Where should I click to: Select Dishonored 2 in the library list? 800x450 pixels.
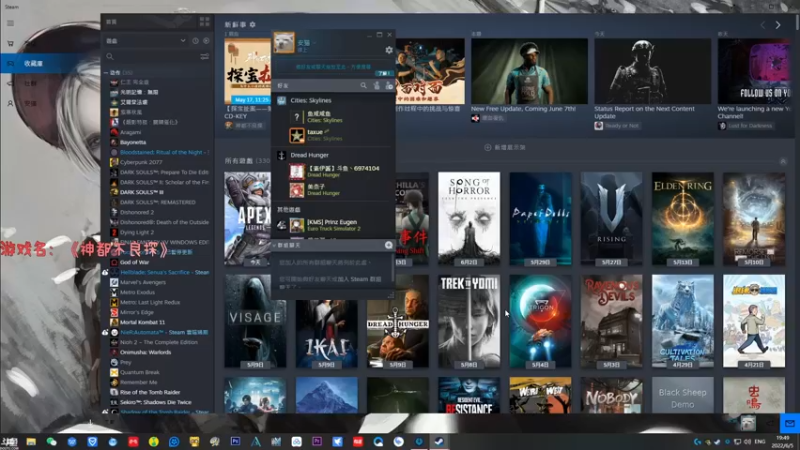[x=137, y=212]
